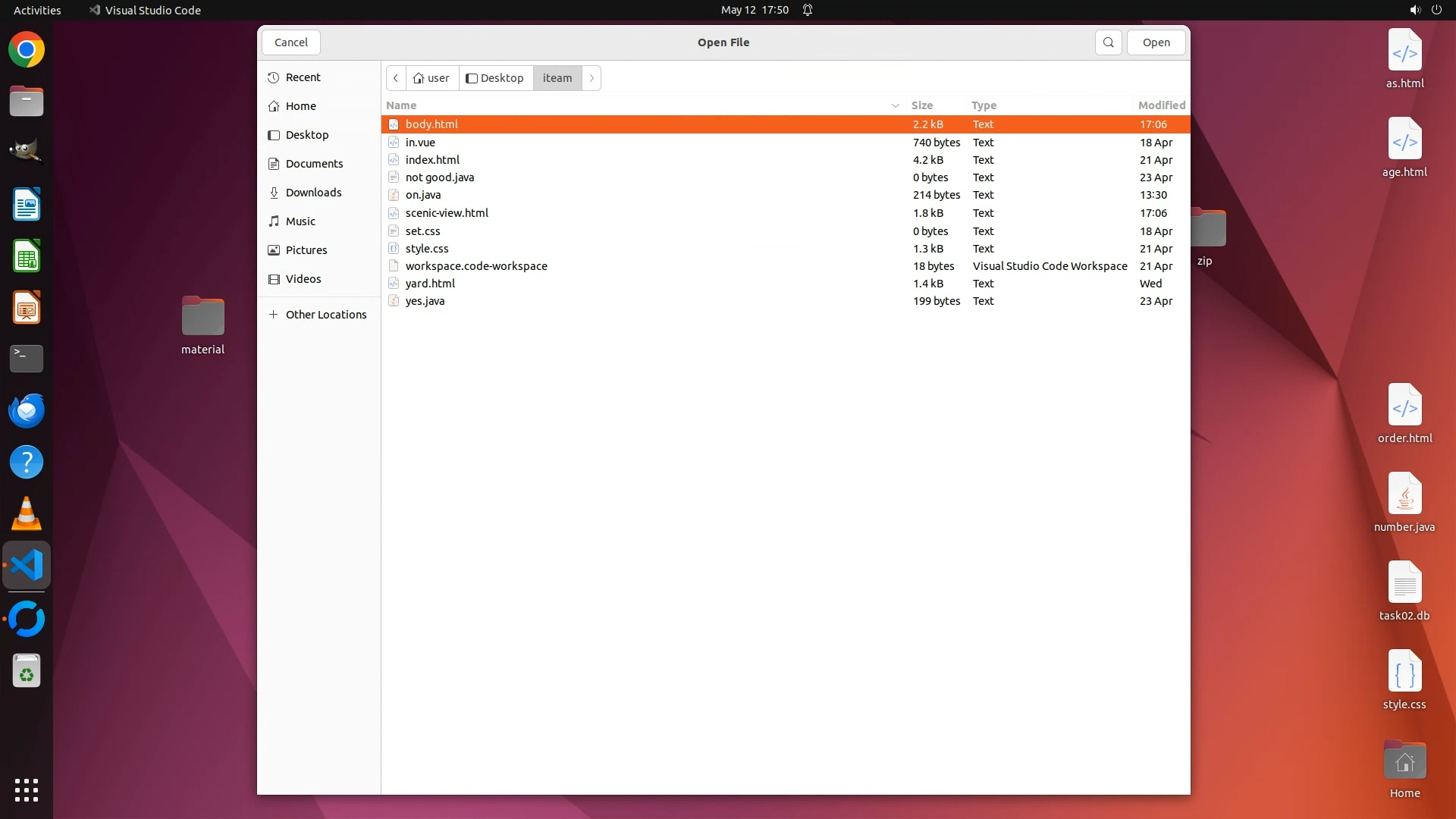Click the forward chevron after iteam breadcrumb
The width and height of the screenshot is (1456, 819).
(591, 78)
